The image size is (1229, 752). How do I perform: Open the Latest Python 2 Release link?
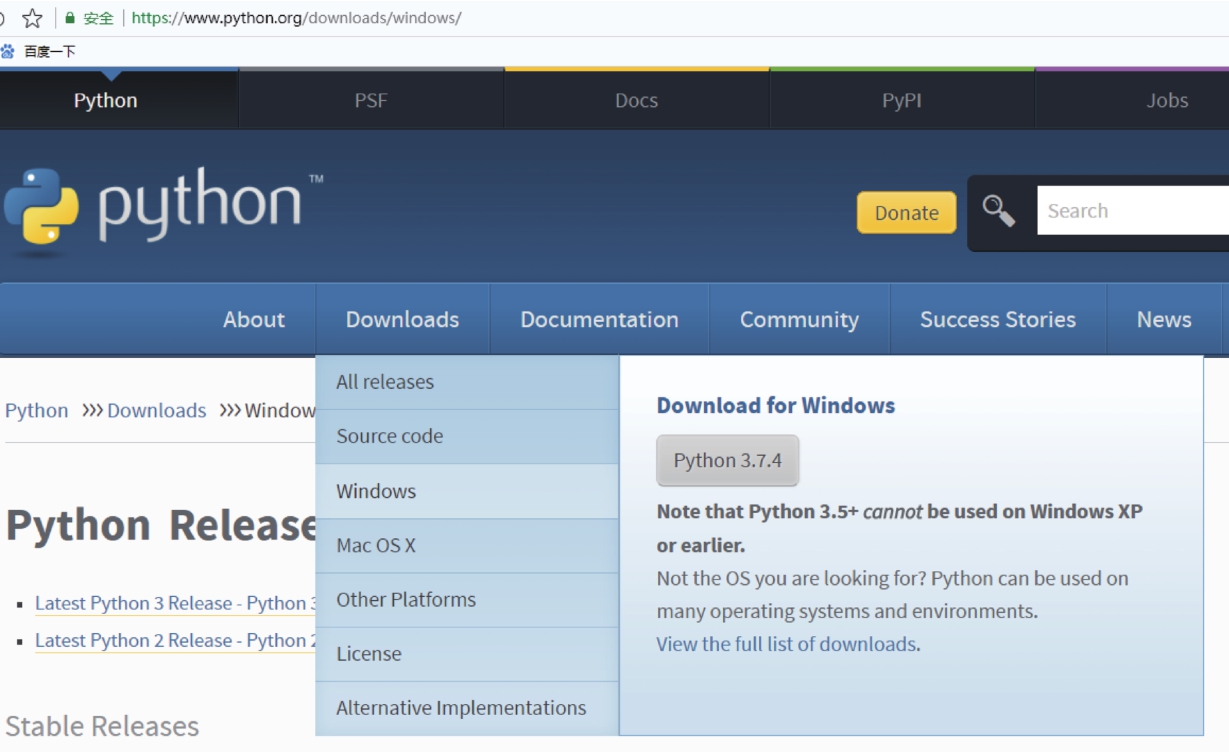(175, 640)
